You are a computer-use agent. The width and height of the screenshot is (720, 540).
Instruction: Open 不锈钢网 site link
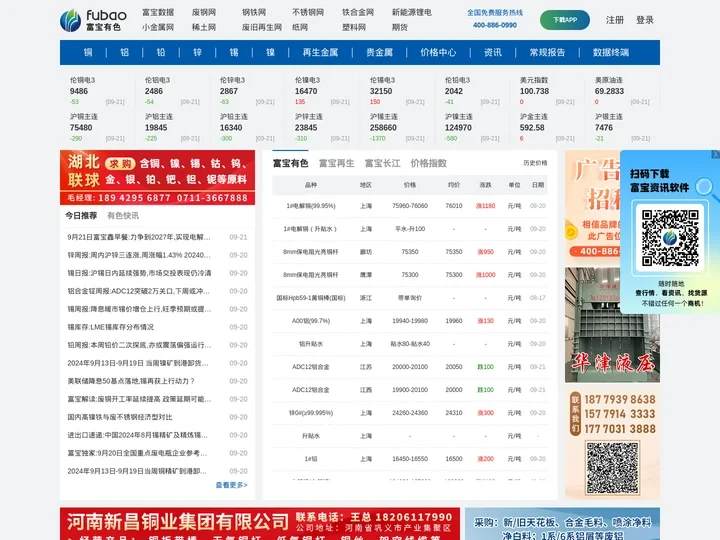coord(308,12)
